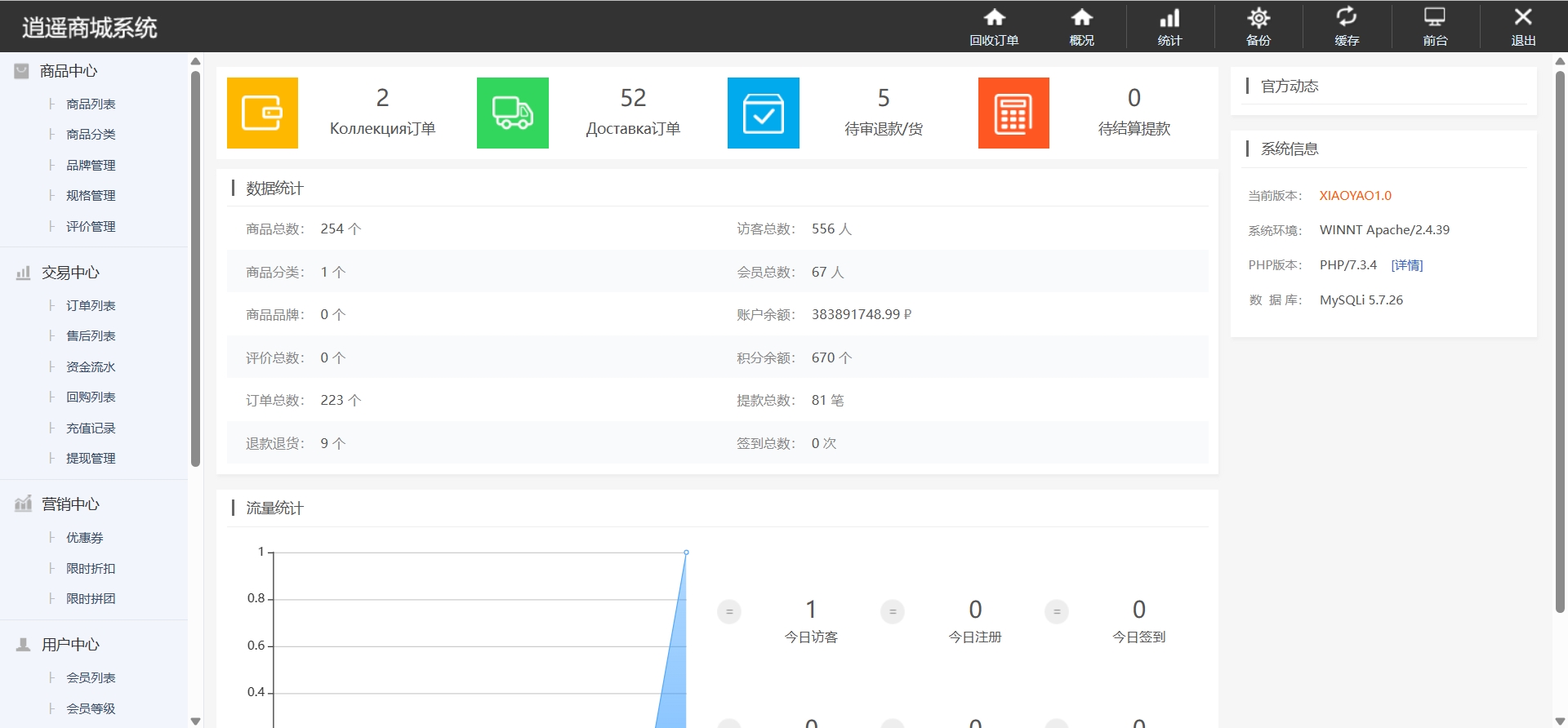Open the 概况 overview button
Viewport: 1568px width, 728px height.
(1081, 18)
